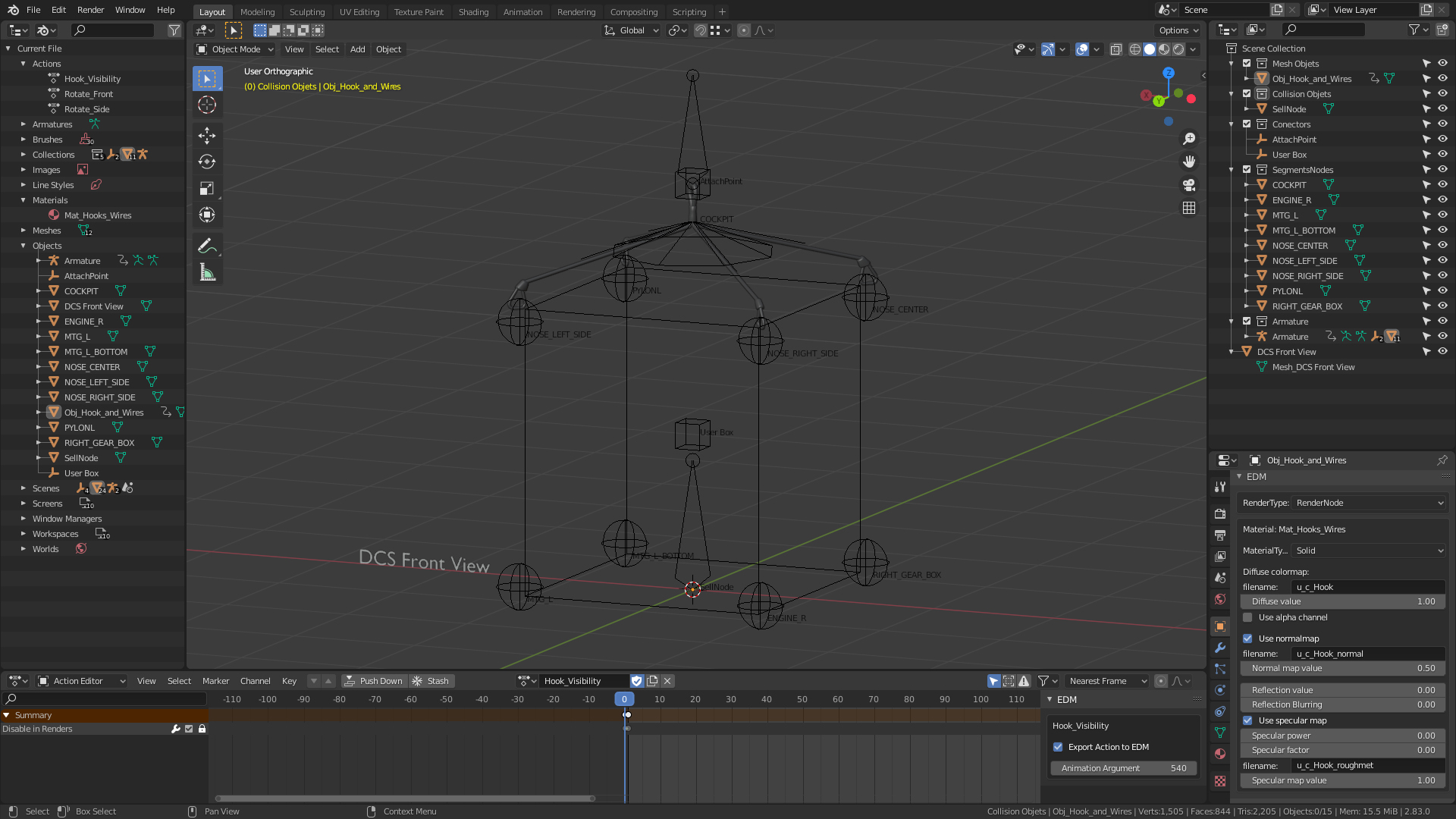The image size is (1456, 819).
Task: Open the Render menu
Action: [90, 10]
